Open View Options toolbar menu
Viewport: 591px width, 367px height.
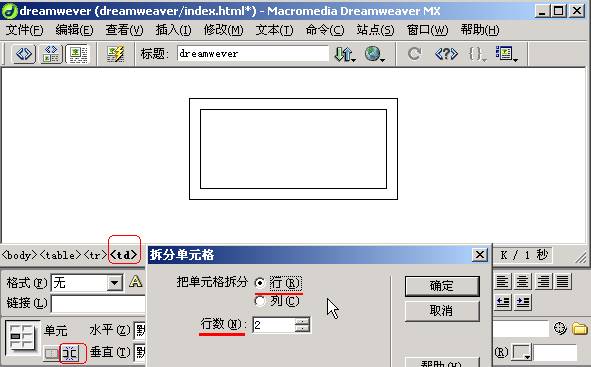pos(506,54)
